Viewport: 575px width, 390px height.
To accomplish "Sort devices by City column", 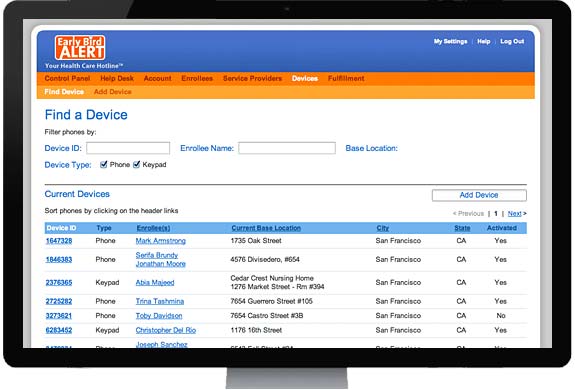I will click(382, 228).
